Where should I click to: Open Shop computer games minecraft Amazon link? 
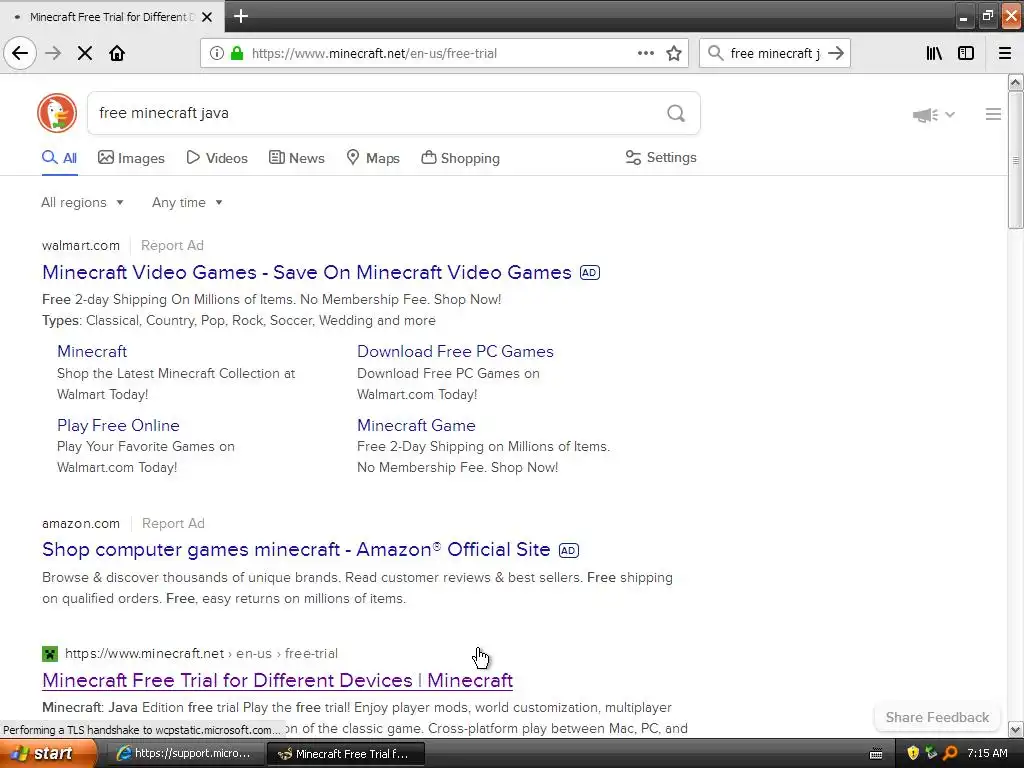296,550
